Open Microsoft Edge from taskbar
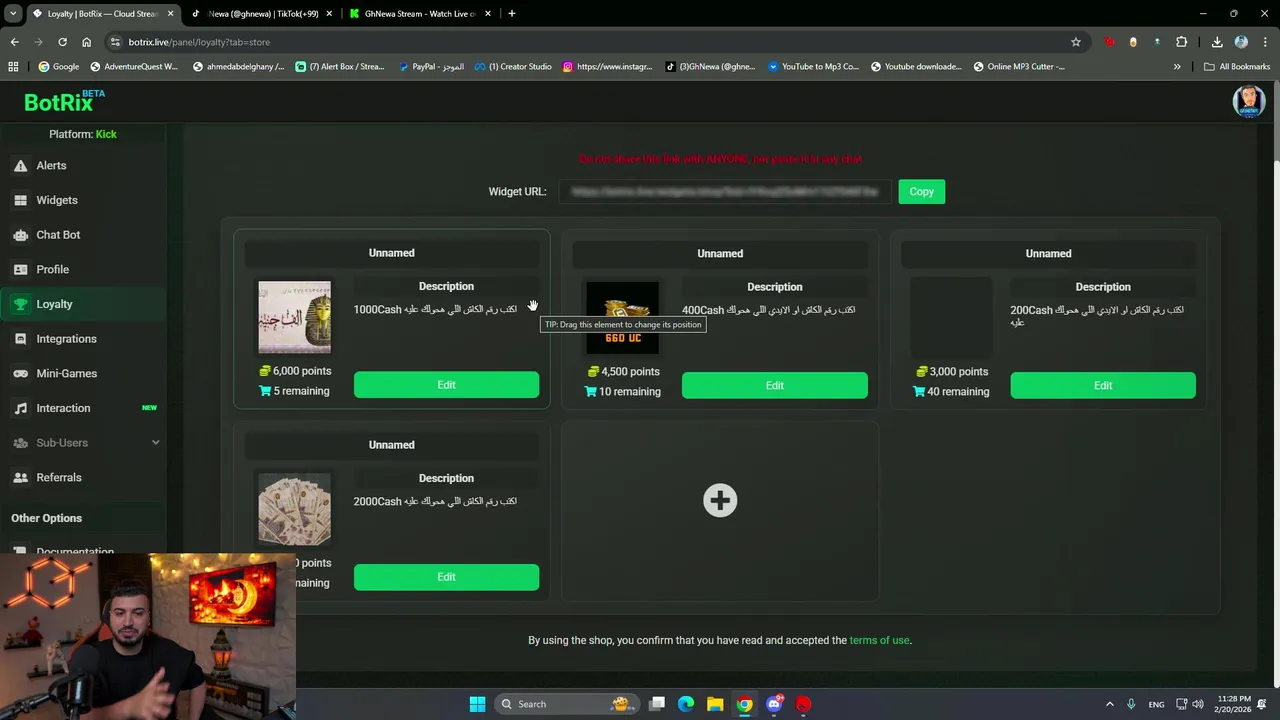Screen dimensions: 1280x720 (686, 704)
